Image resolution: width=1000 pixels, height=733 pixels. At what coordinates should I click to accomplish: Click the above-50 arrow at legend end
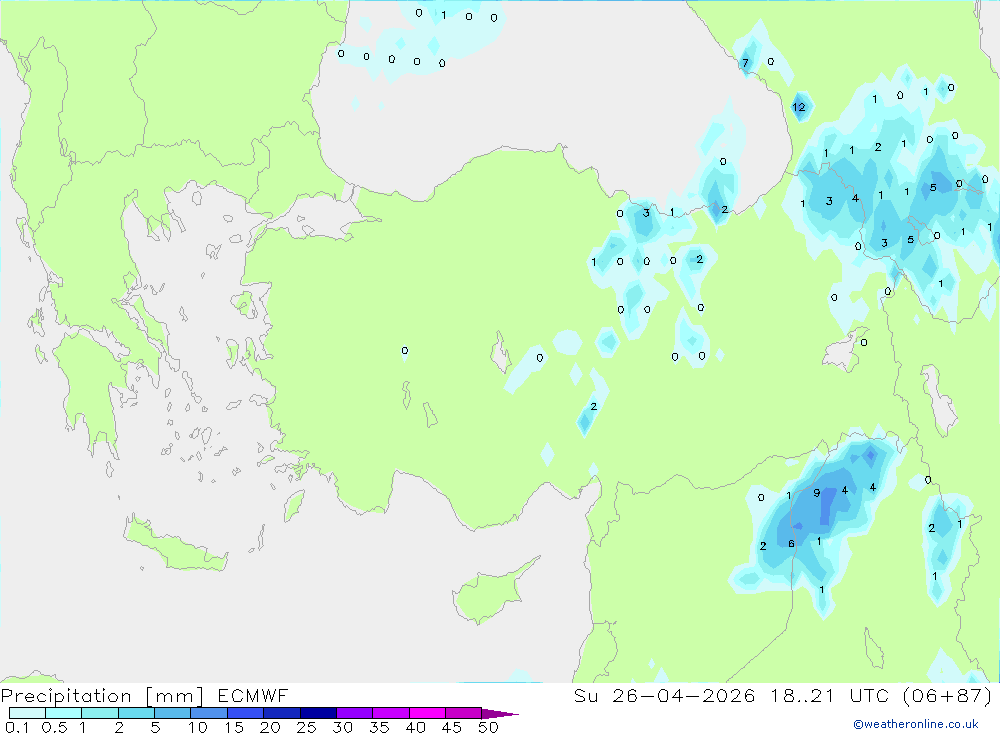point(500,713)
